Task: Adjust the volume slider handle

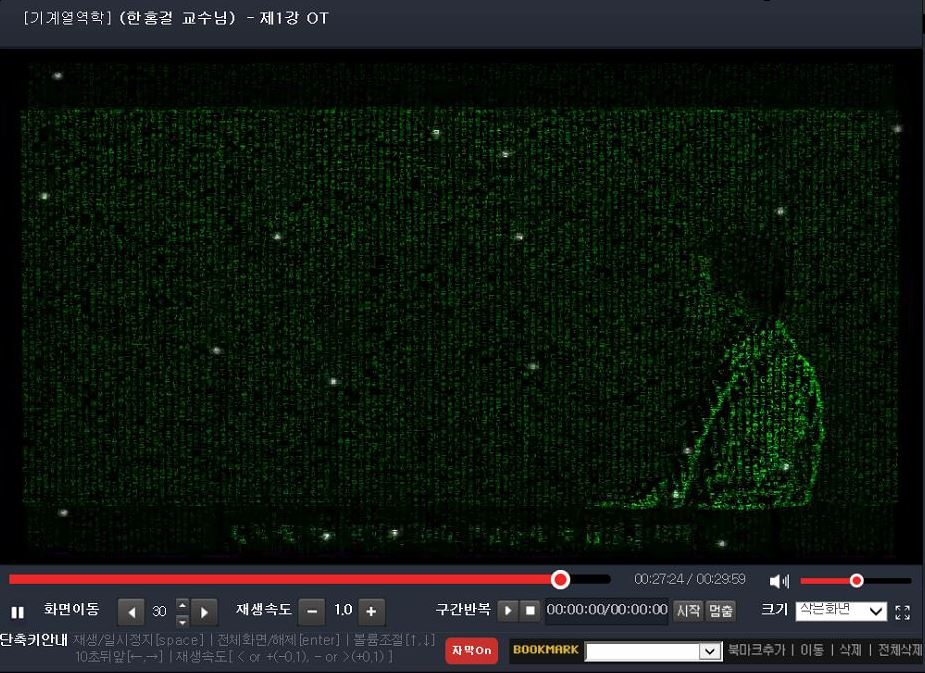Action: (x=857, y=581)
